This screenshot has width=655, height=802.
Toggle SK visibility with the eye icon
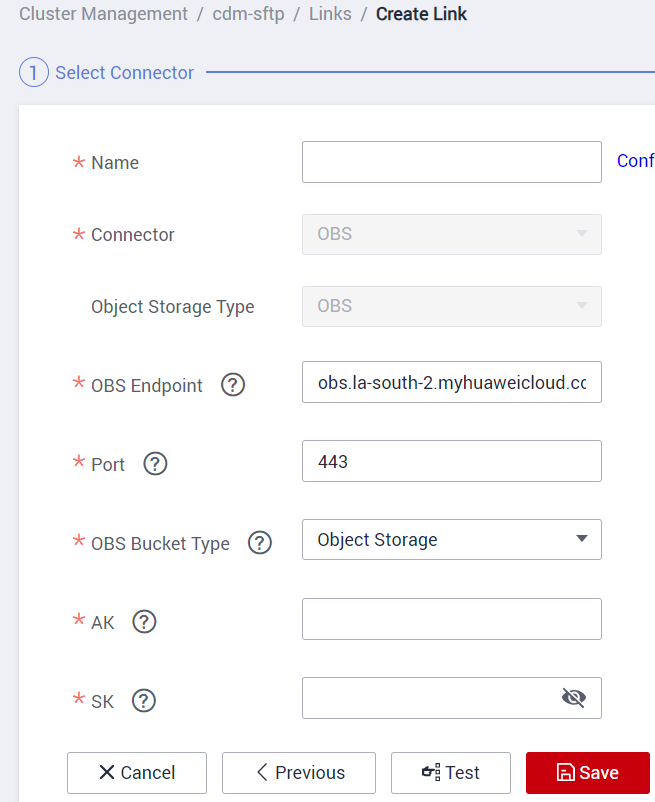point(573,698)
